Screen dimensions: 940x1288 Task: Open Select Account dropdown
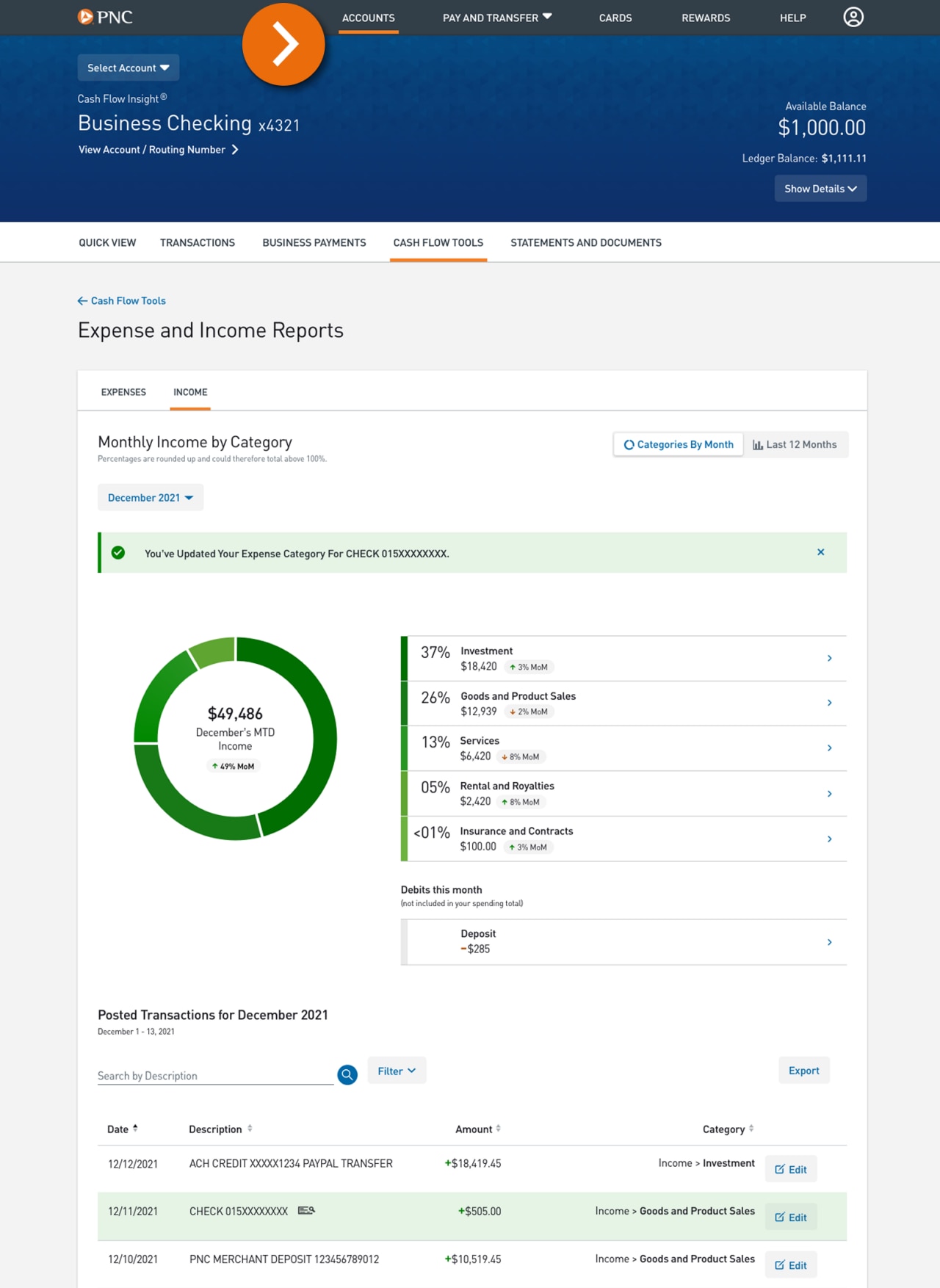pyautogui.click(x=129, y=68)
